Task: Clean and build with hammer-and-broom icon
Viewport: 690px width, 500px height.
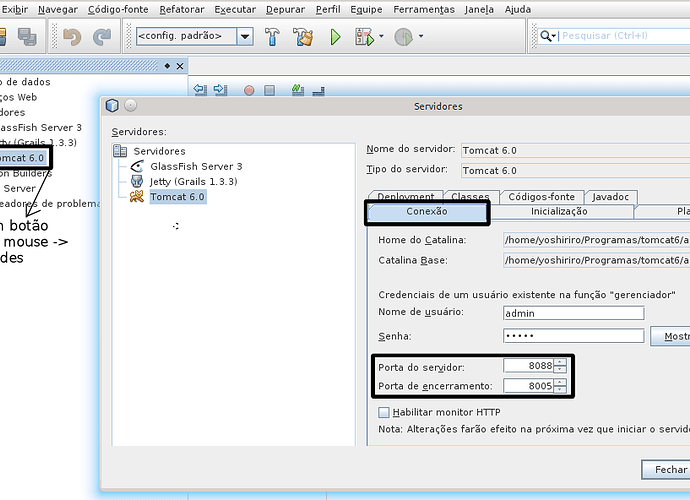Action: (303, 37)
